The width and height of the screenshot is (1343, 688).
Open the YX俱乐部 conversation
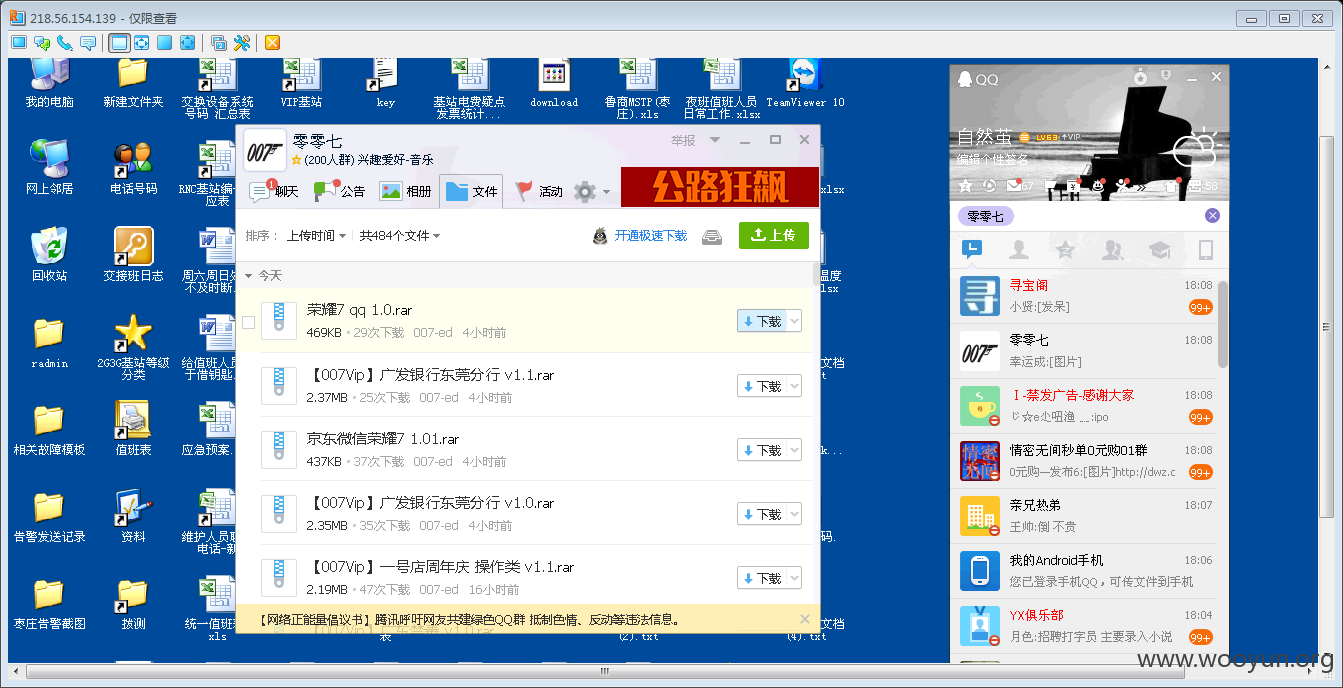tap(1084, 626)
